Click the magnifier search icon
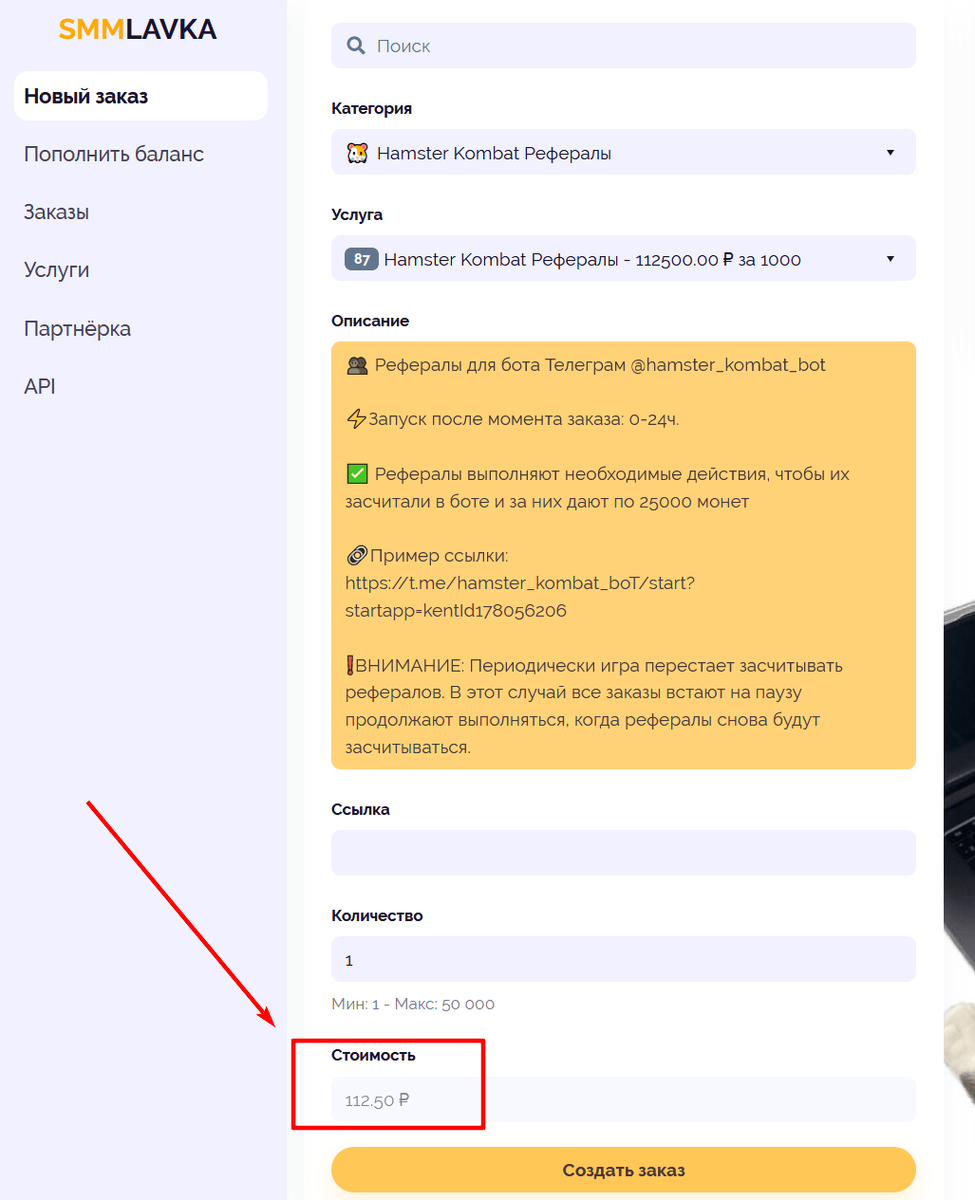Screen dimensions: 975x1200 pos(355,46)
